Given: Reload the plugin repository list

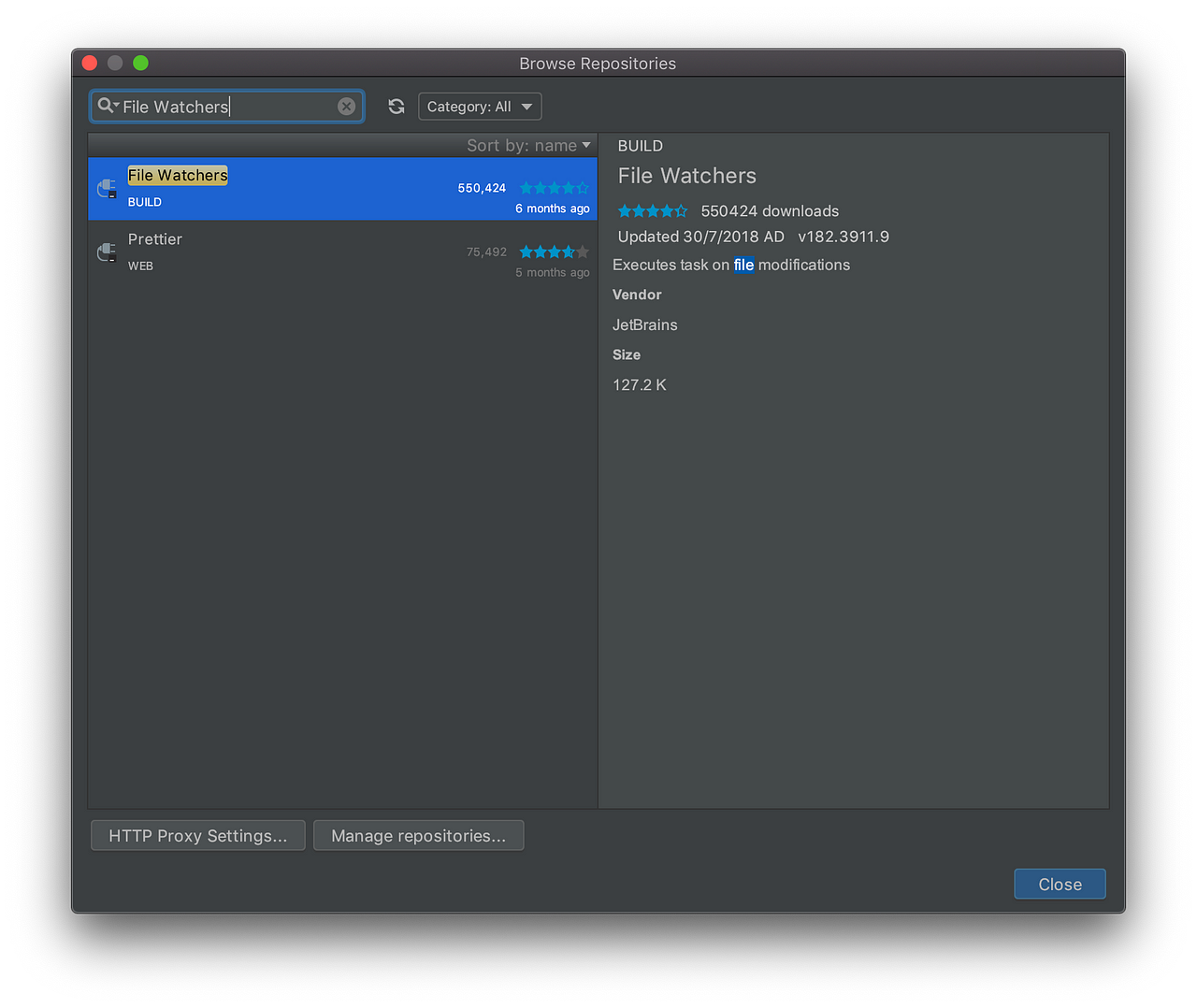Looking at the screenshot, I should click(397, 107).
